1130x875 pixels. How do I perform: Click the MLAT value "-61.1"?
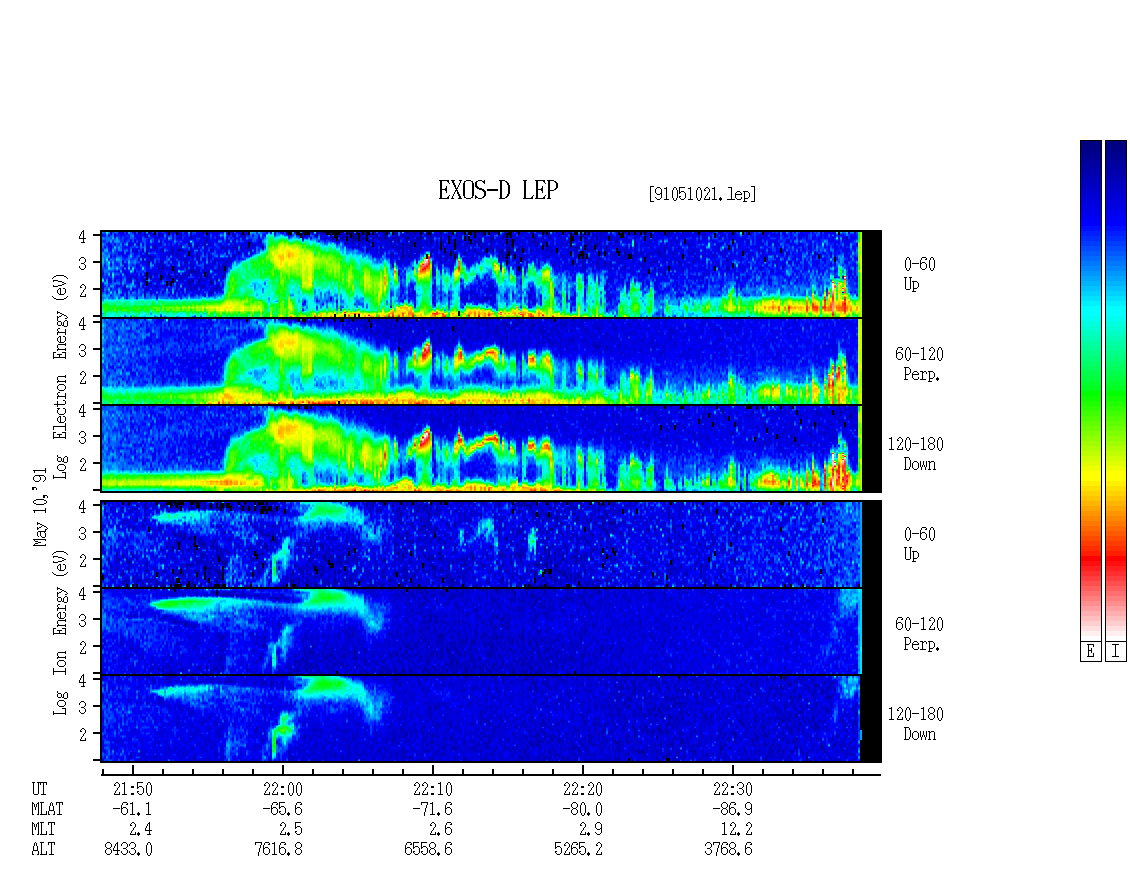click(132, 809)
